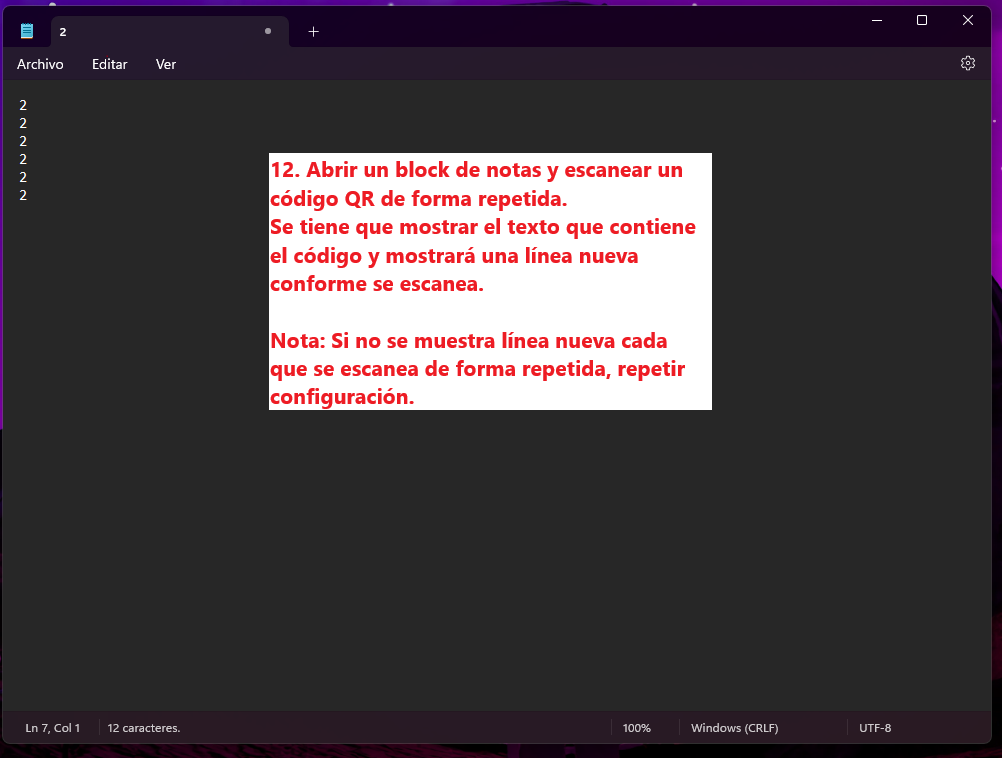
Task: Add a new tab with the plus icon
Action: click(313, 32)
